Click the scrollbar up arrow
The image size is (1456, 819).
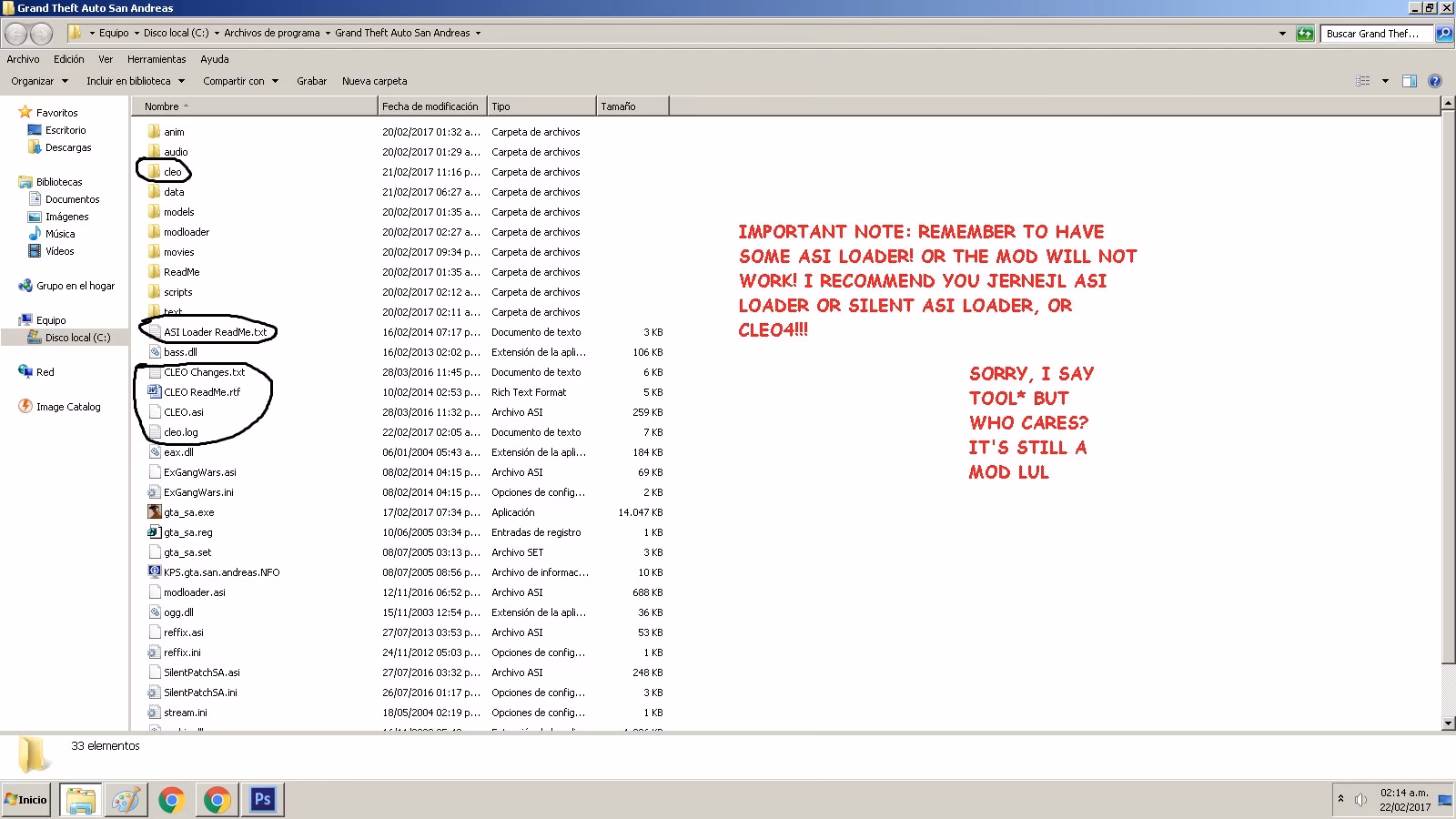1448,105
